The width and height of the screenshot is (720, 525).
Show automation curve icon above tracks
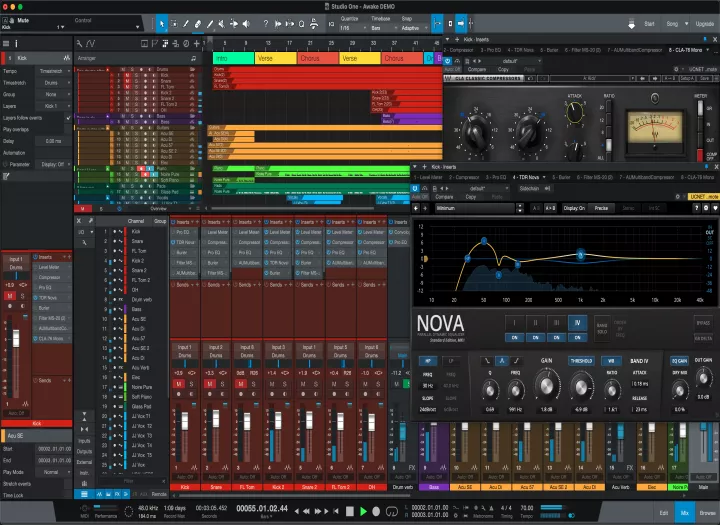[90, 44]
